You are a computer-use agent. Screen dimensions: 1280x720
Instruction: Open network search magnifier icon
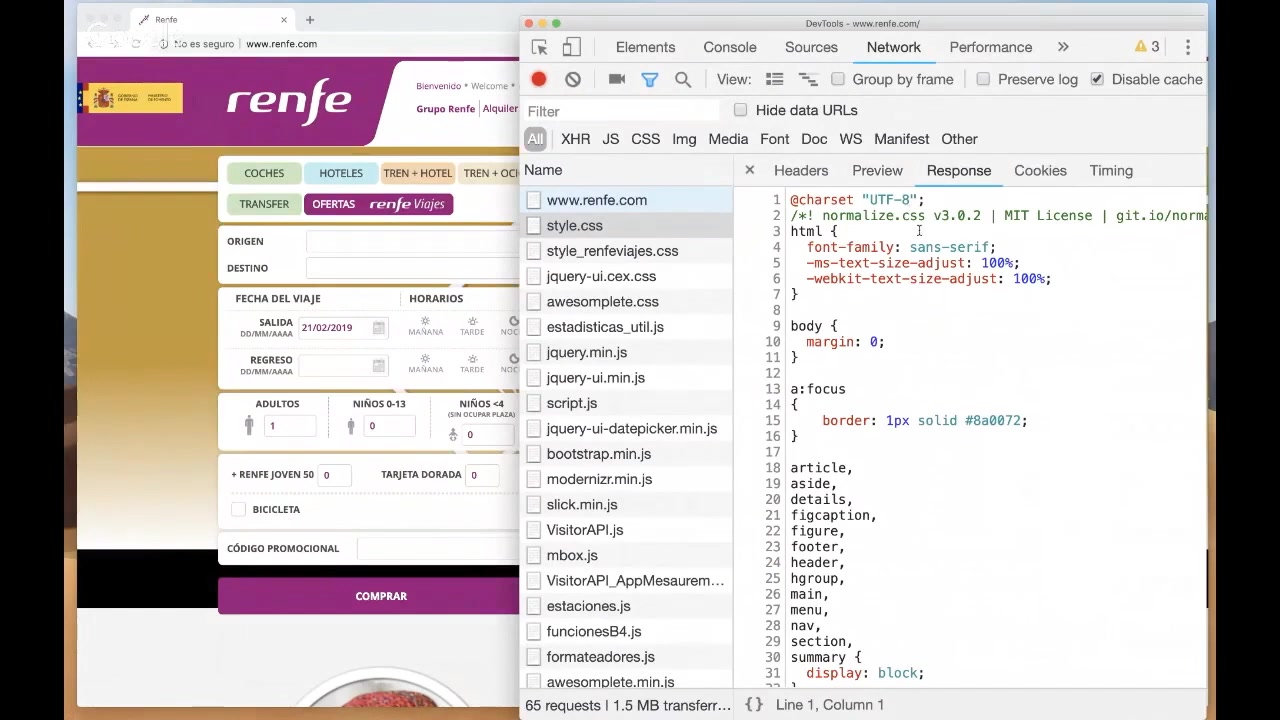[683, 79]
